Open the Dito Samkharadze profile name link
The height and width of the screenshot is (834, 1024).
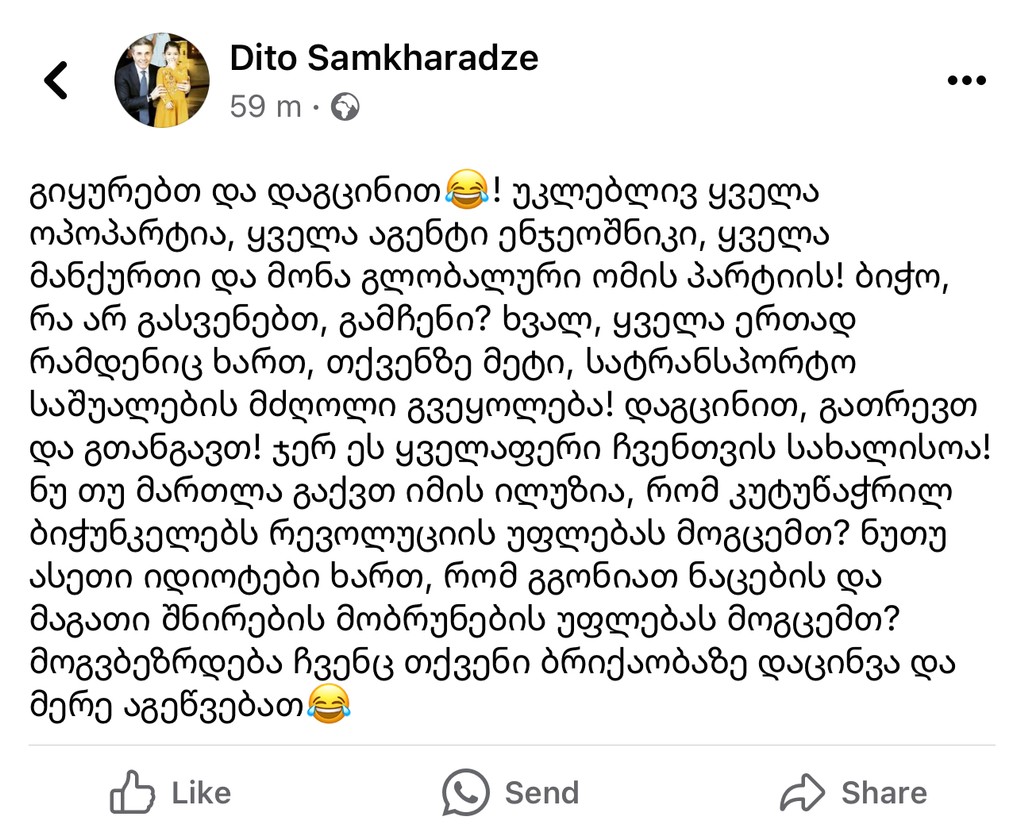pos(383,58)
